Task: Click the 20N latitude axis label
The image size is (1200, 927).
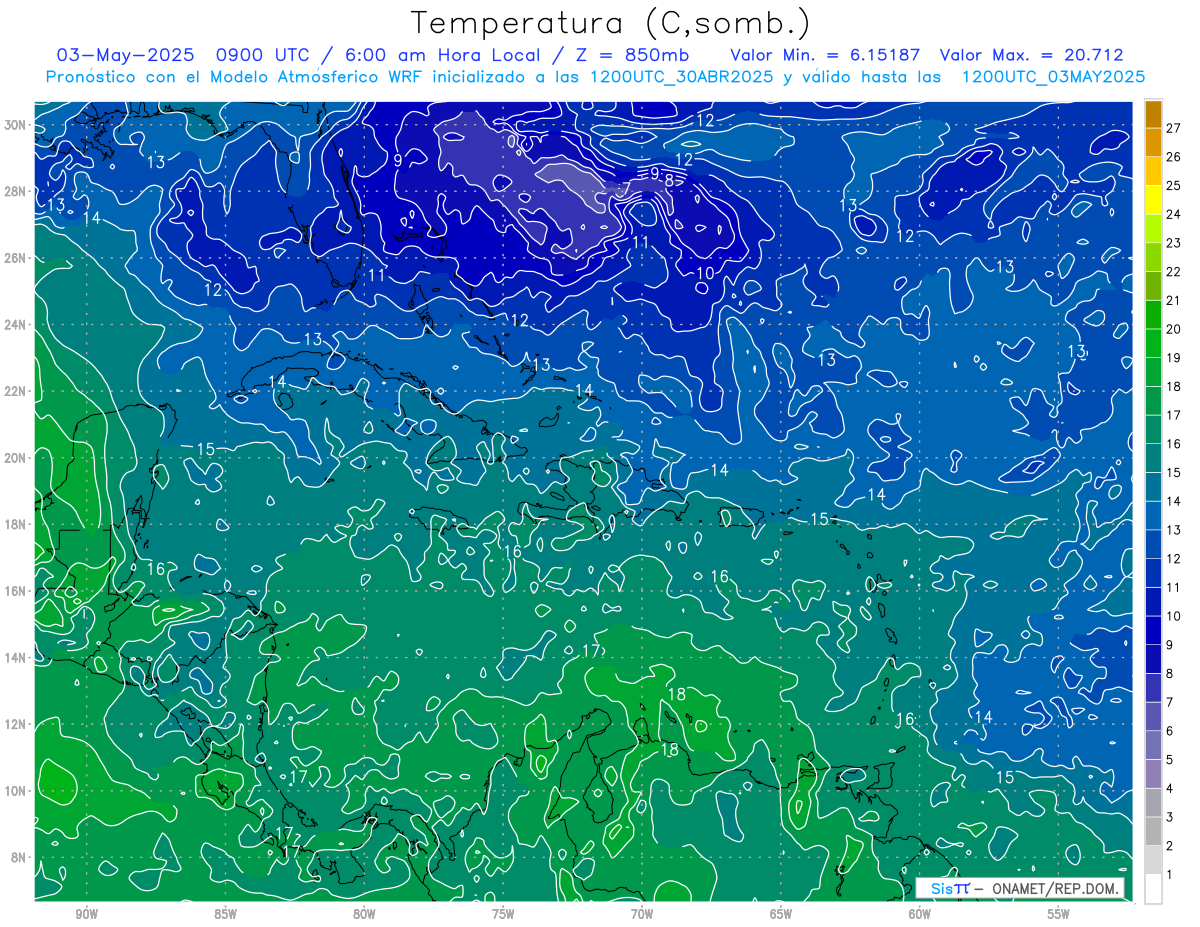Action: [16, 458]
